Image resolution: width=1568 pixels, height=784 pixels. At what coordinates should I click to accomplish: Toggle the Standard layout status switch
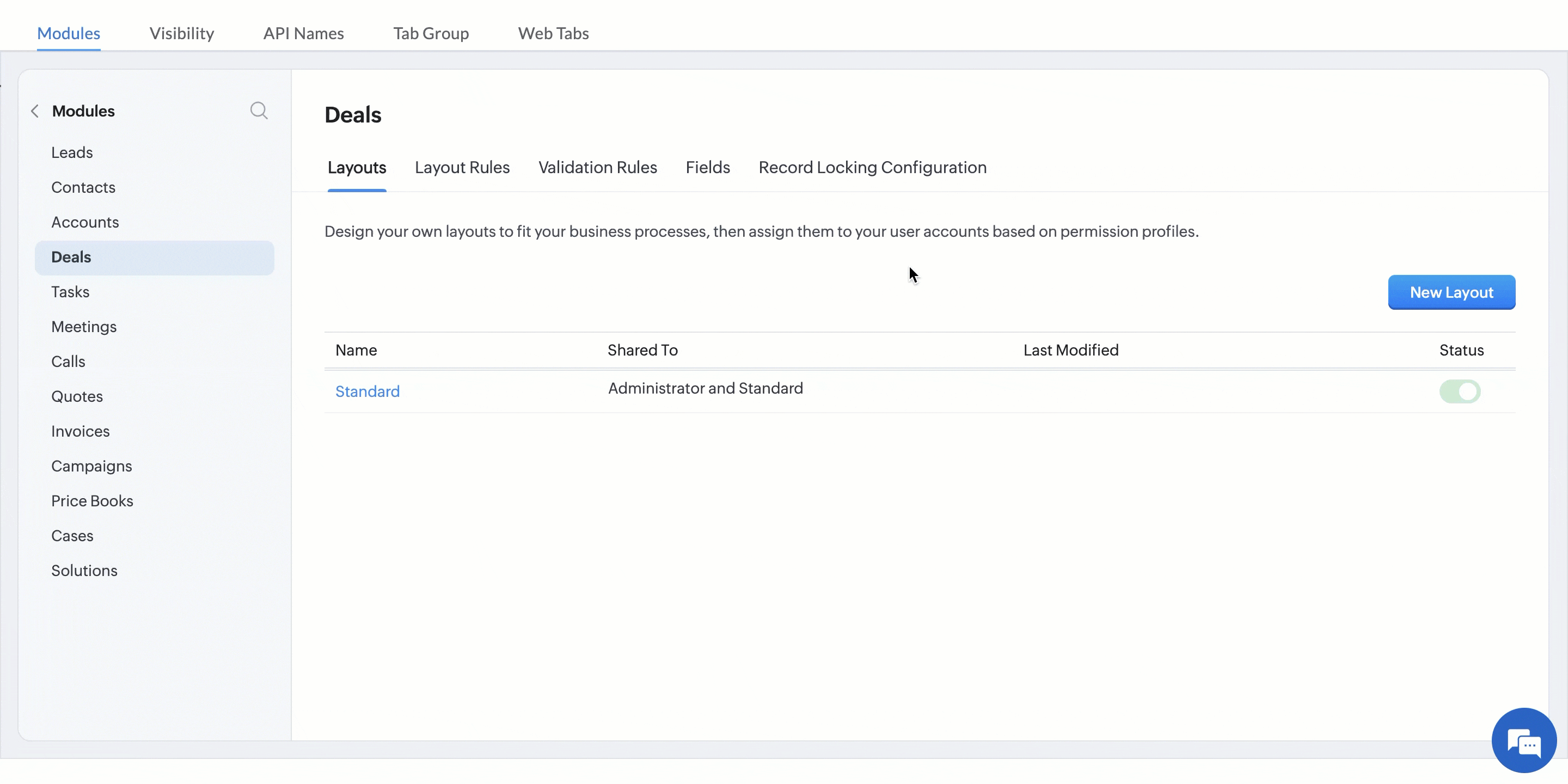[1460, 391]
